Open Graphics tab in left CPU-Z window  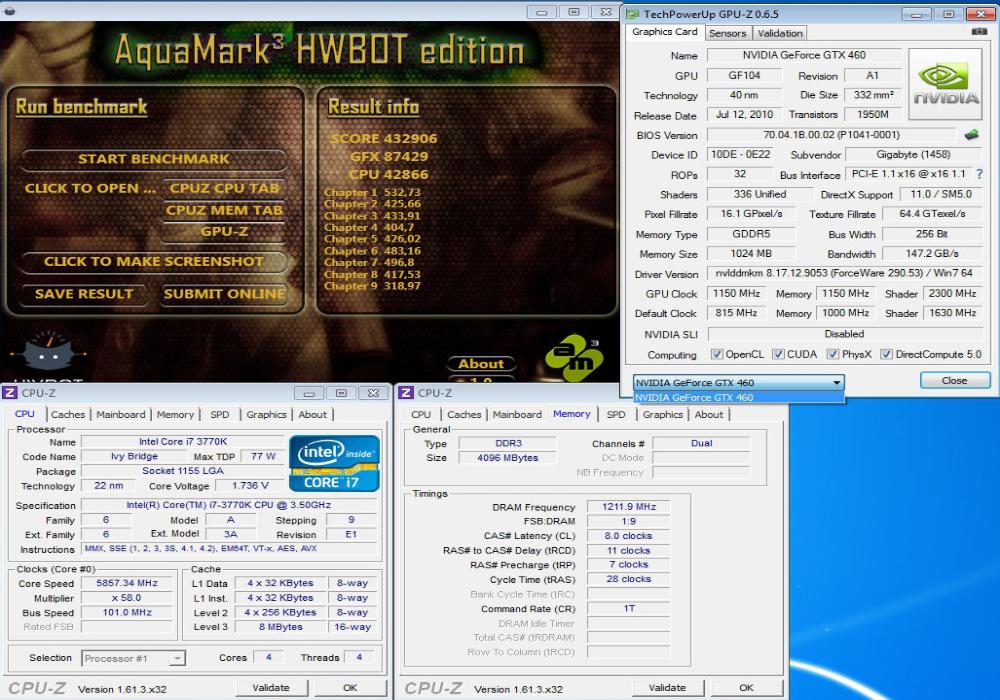[266, 414]
